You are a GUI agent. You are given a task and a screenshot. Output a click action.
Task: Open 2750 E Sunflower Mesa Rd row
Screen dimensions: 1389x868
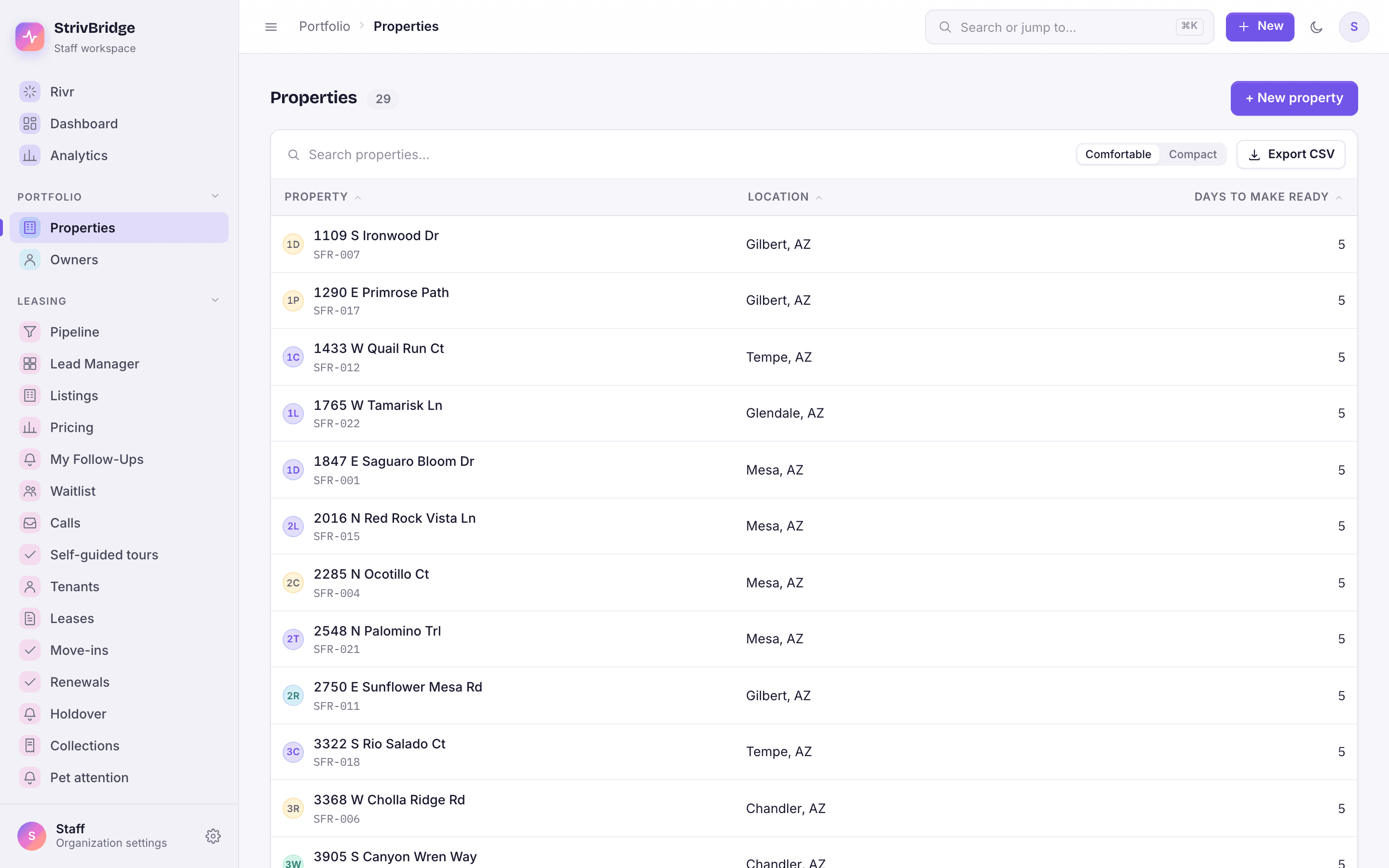tap(814, 696)
